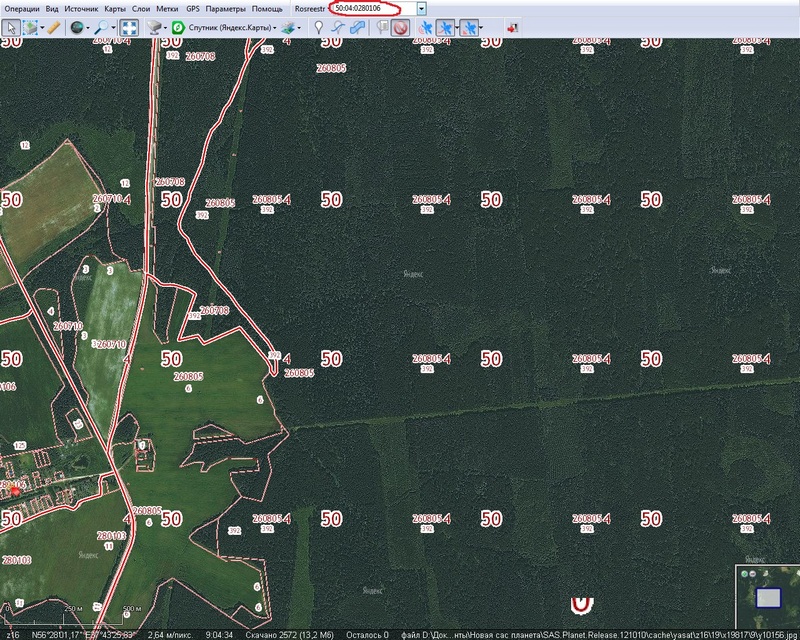The image size is (800, 640).
Task: Click the red exit program icon
Action: click(513, 28)
